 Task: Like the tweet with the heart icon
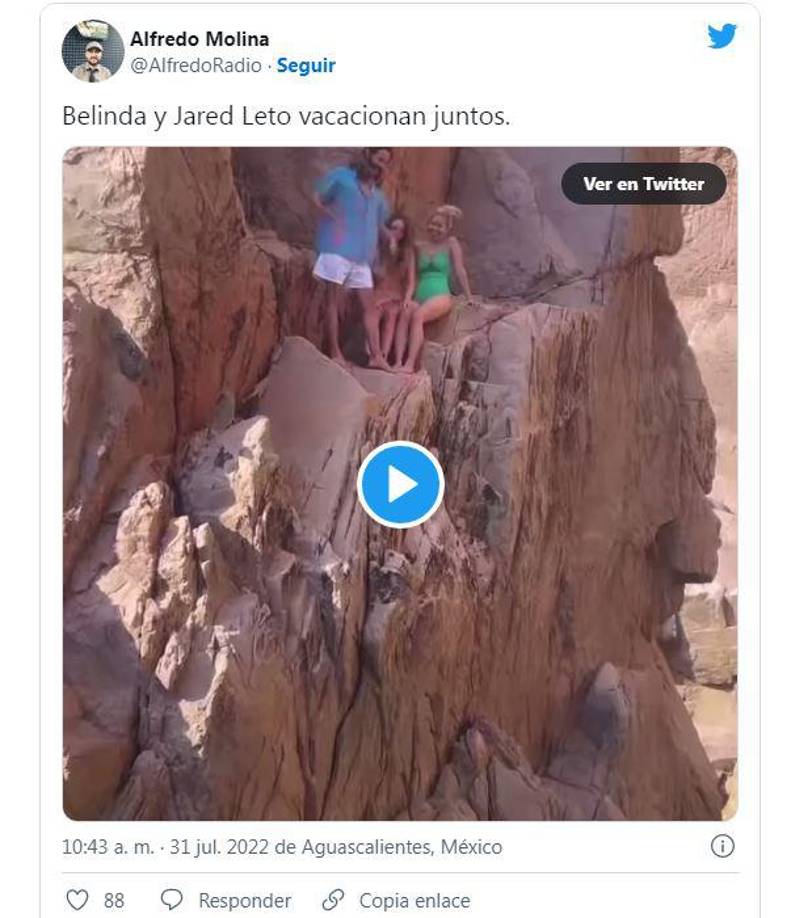tap(78, 899)
